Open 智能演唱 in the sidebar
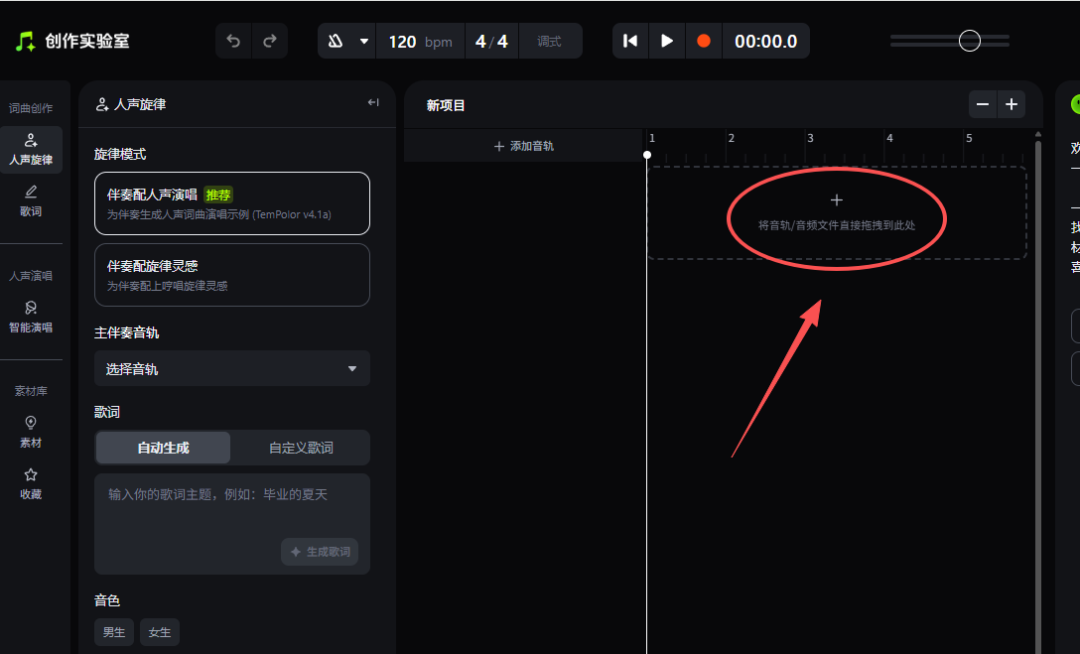Screen dimensions: 1080x654 pos(31,317)
